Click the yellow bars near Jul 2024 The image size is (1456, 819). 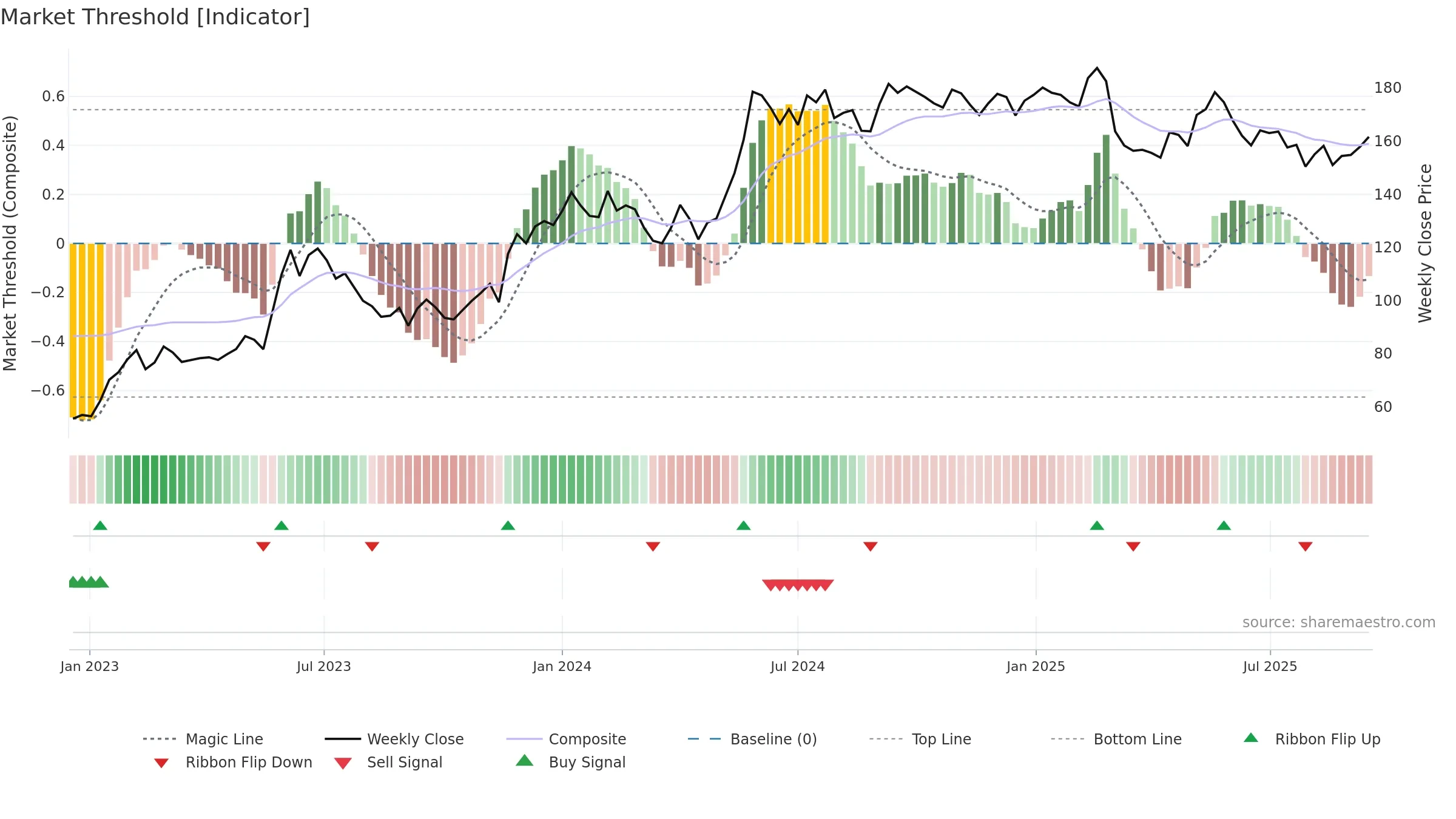[798, 175]
